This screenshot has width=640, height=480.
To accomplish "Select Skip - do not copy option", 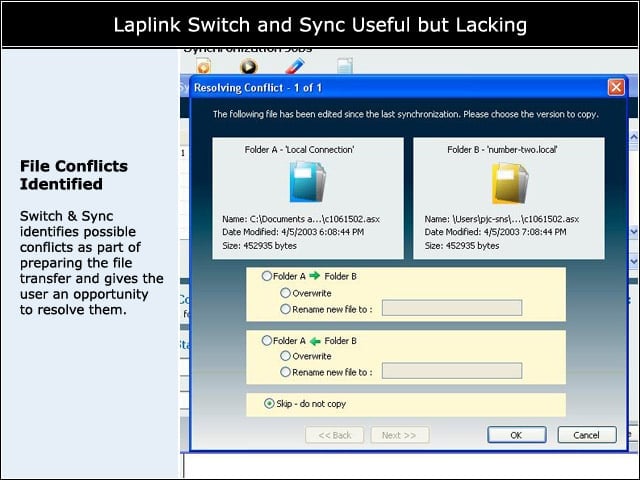I will coord(269,404).
